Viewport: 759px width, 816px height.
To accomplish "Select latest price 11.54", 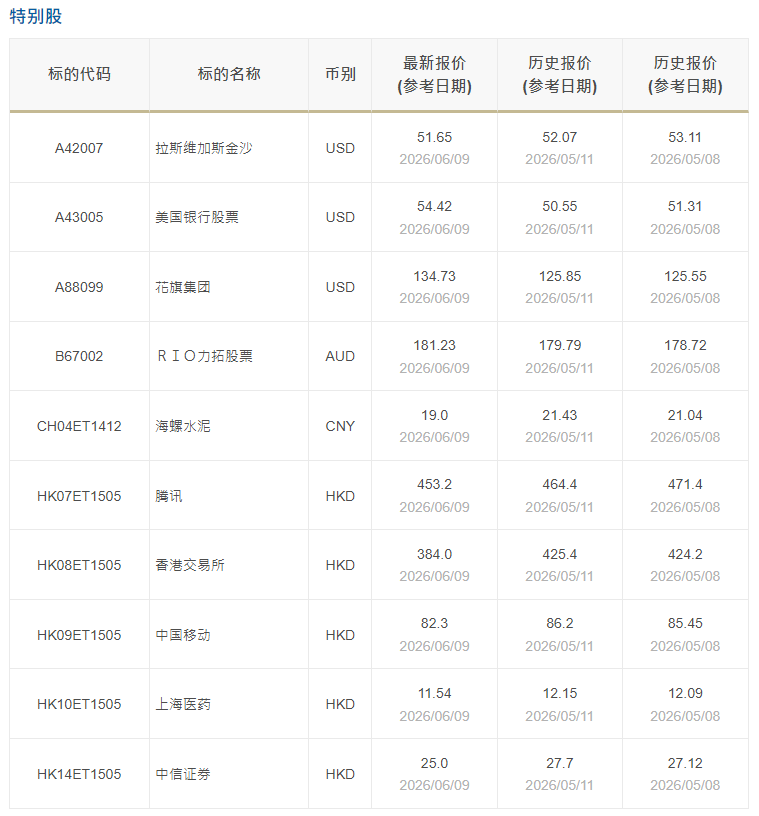I will point(434,693).
